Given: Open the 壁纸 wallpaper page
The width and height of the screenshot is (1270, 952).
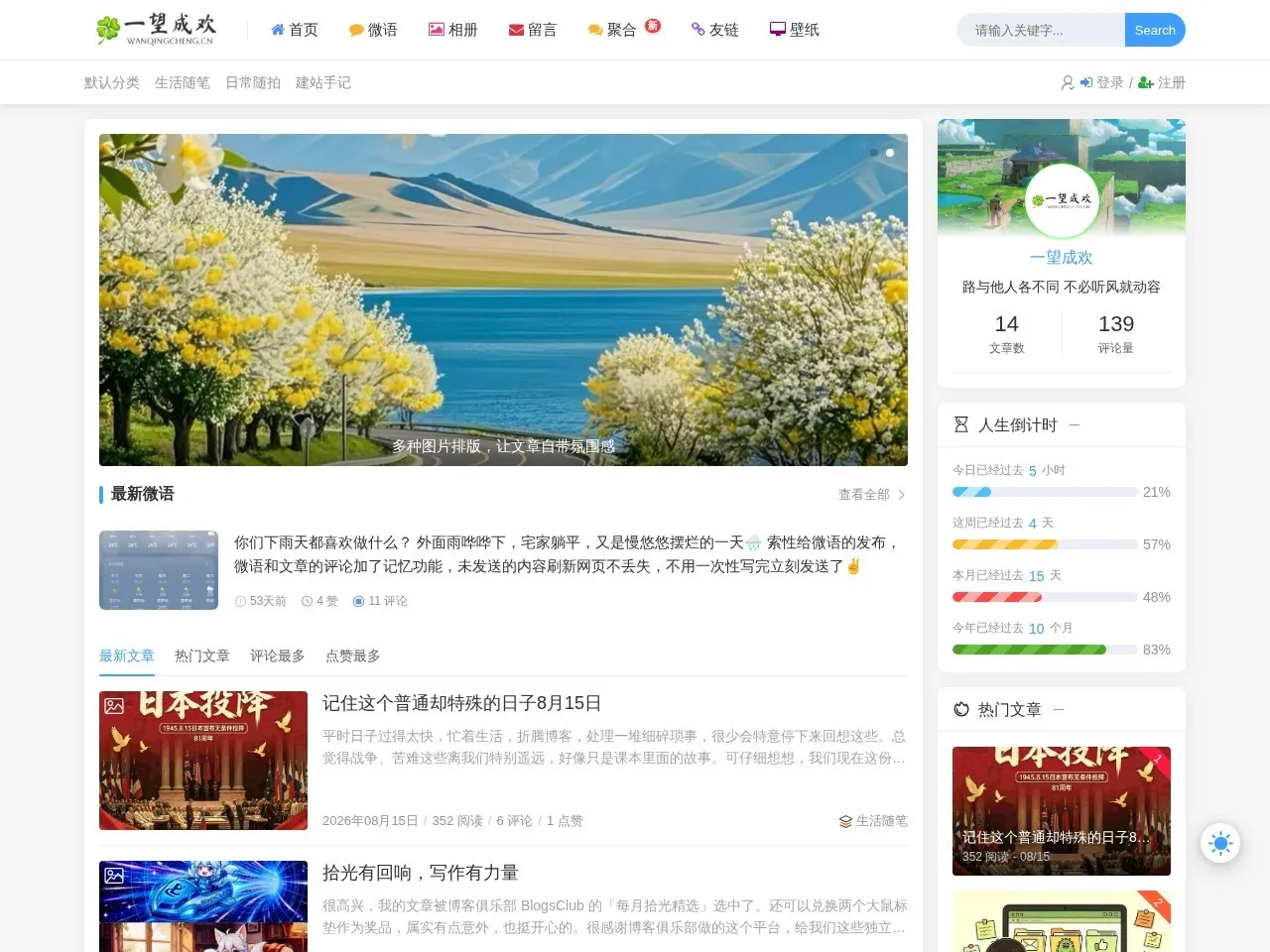Looking at the screenshot, I should (795, 30).
